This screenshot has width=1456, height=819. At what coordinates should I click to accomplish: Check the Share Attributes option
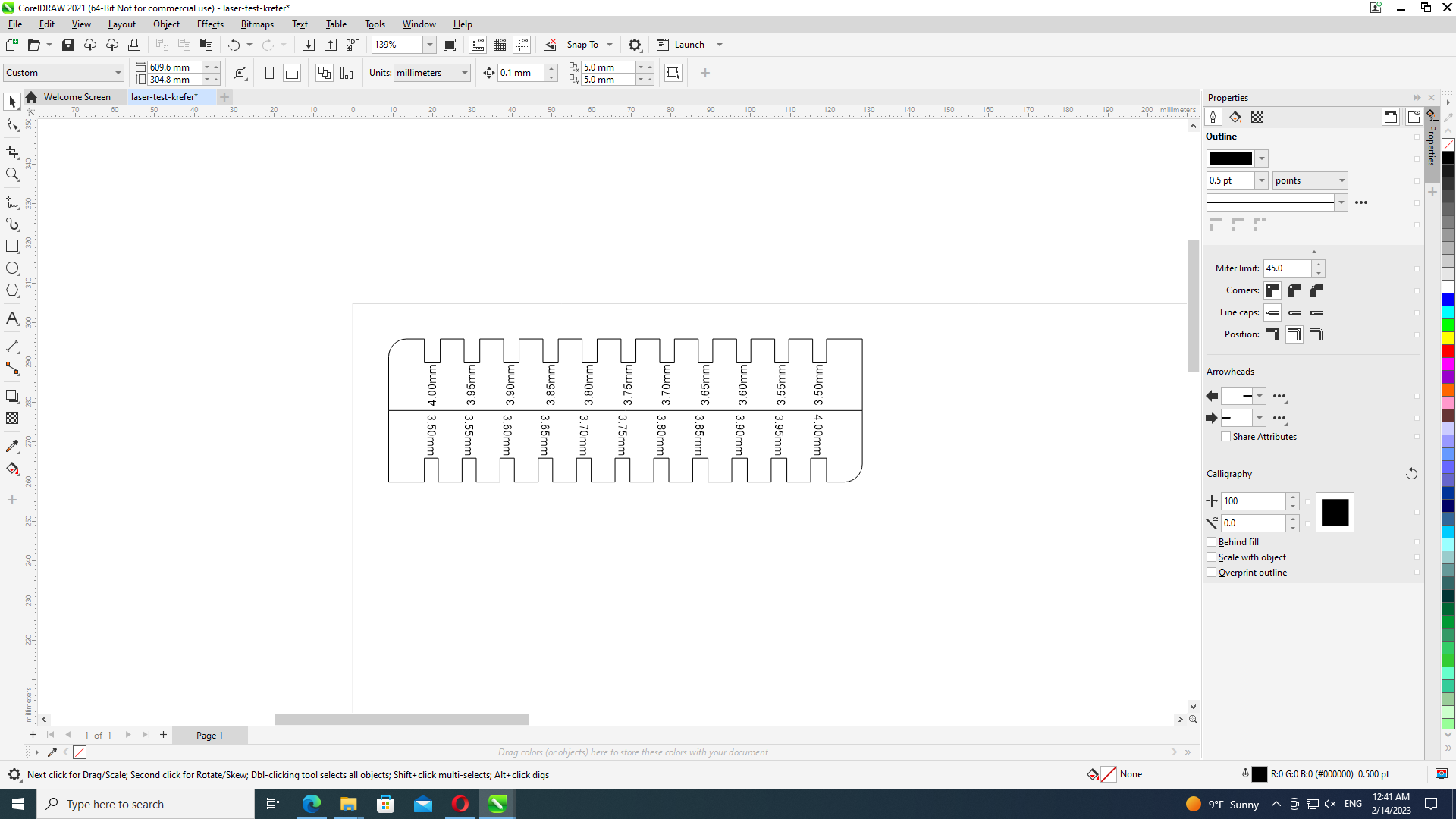click(x=1226, y=437)
